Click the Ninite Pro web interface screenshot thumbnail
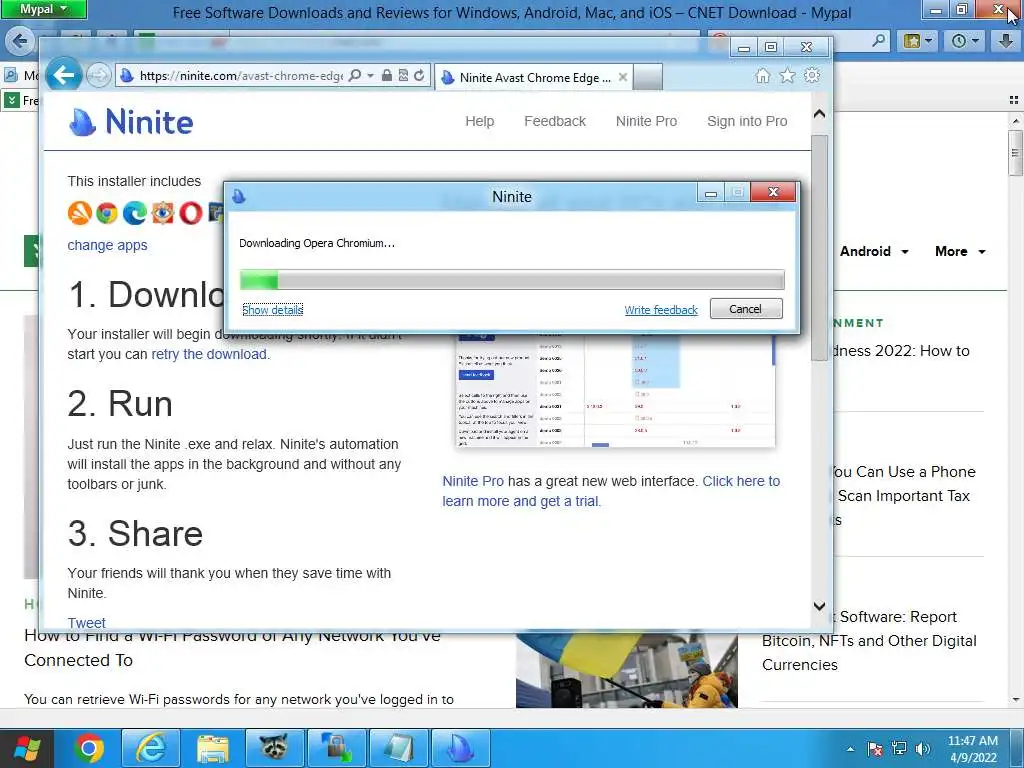 point(615,391)
